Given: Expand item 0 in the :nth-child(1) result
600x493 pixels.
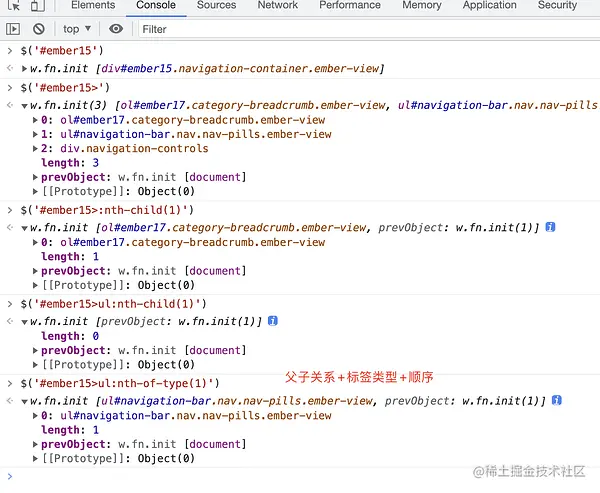Looking at the screenshot, I should pos(35,242).
